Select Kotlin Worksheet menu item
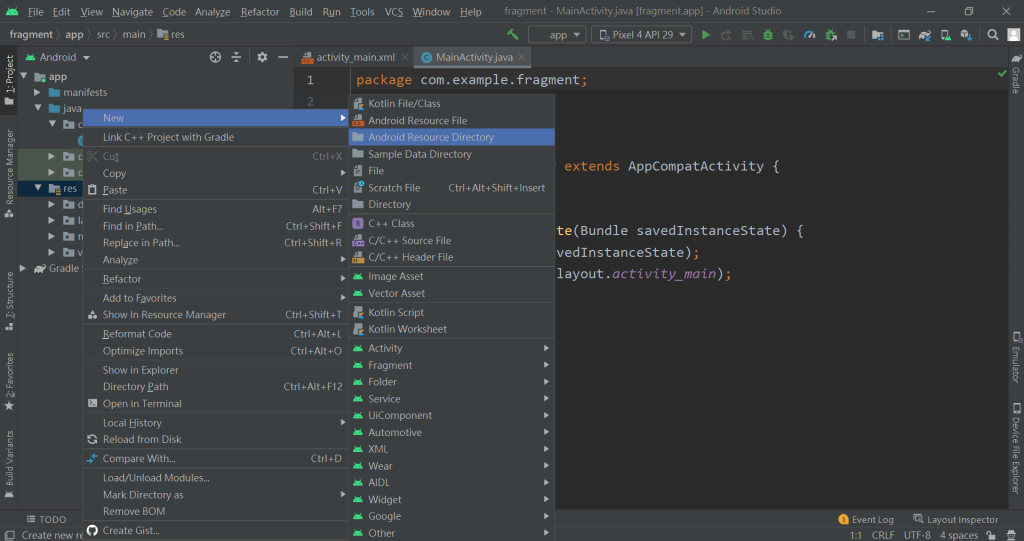1024x541 pixels. [452, 329]
